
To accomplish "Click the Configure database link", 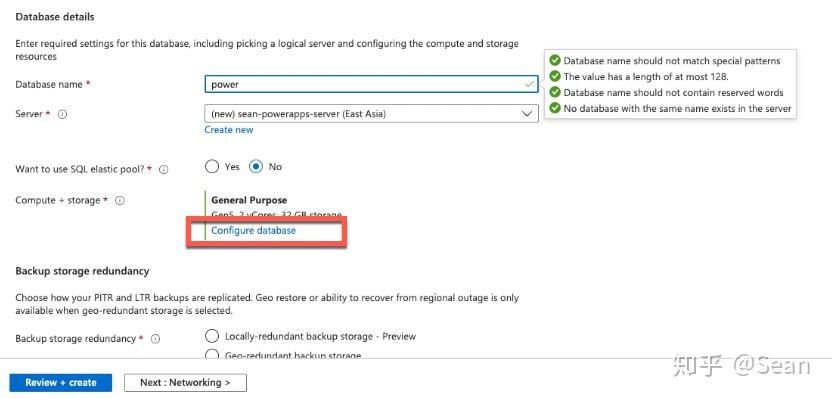I will tap(254, 230).
